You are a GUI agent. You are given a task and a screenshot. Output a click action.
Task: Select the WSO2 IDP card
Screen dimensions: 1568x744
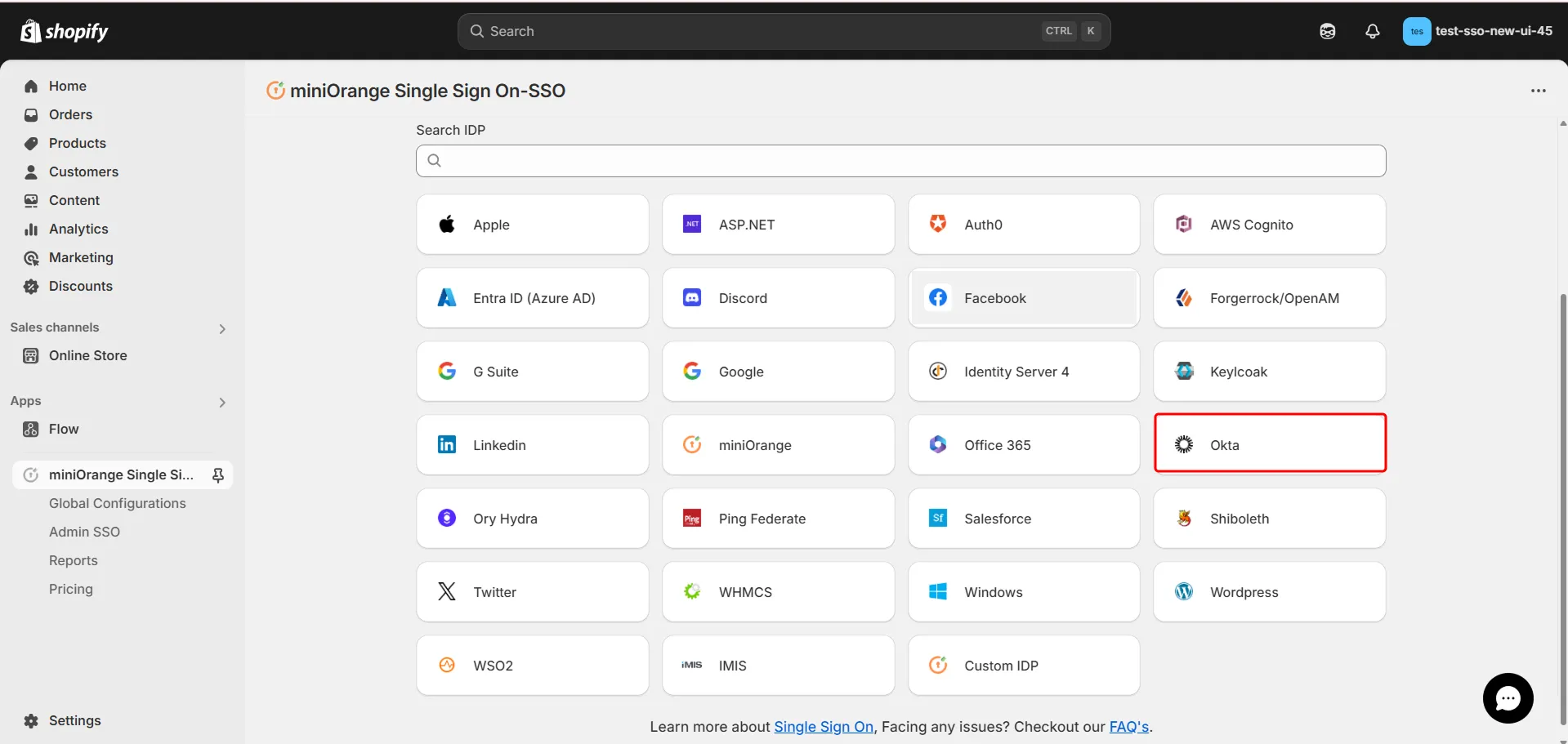[x=532, y=666]
